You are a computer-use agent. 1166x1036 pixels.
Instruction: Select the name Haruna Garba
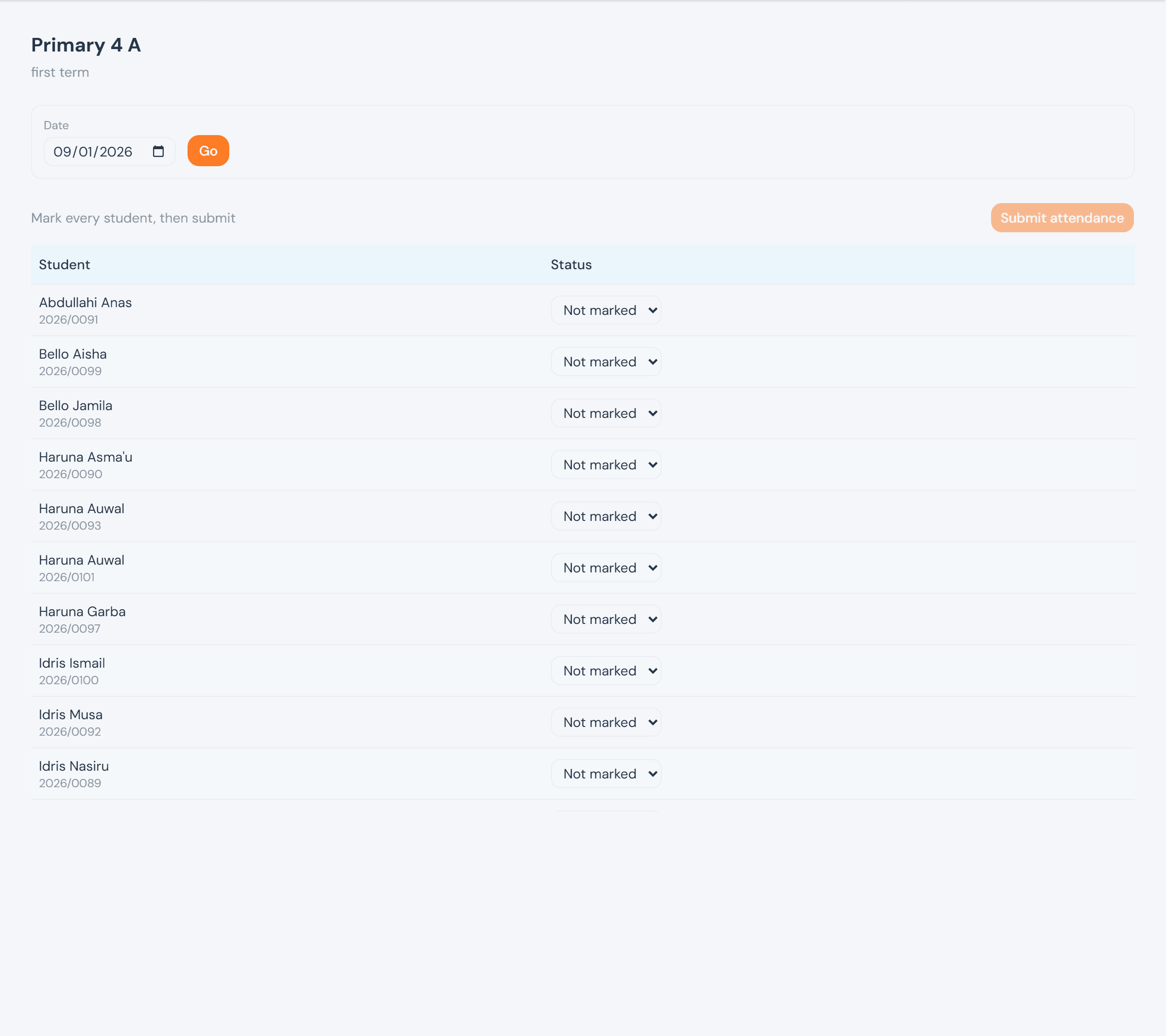pyautogui.click(x=82, y=612)
